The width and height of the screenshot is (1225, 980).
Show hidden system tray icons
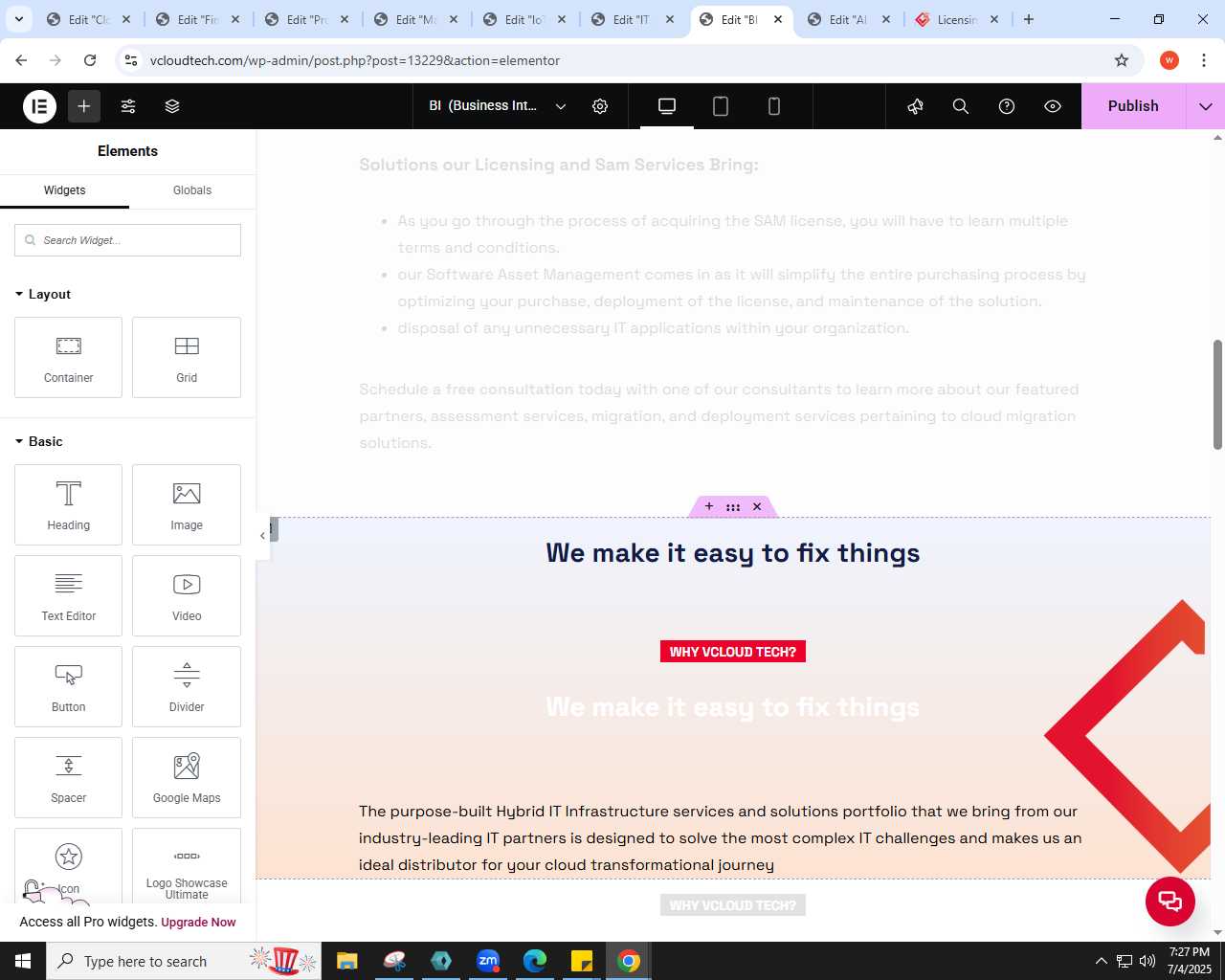pos(1101,961)
